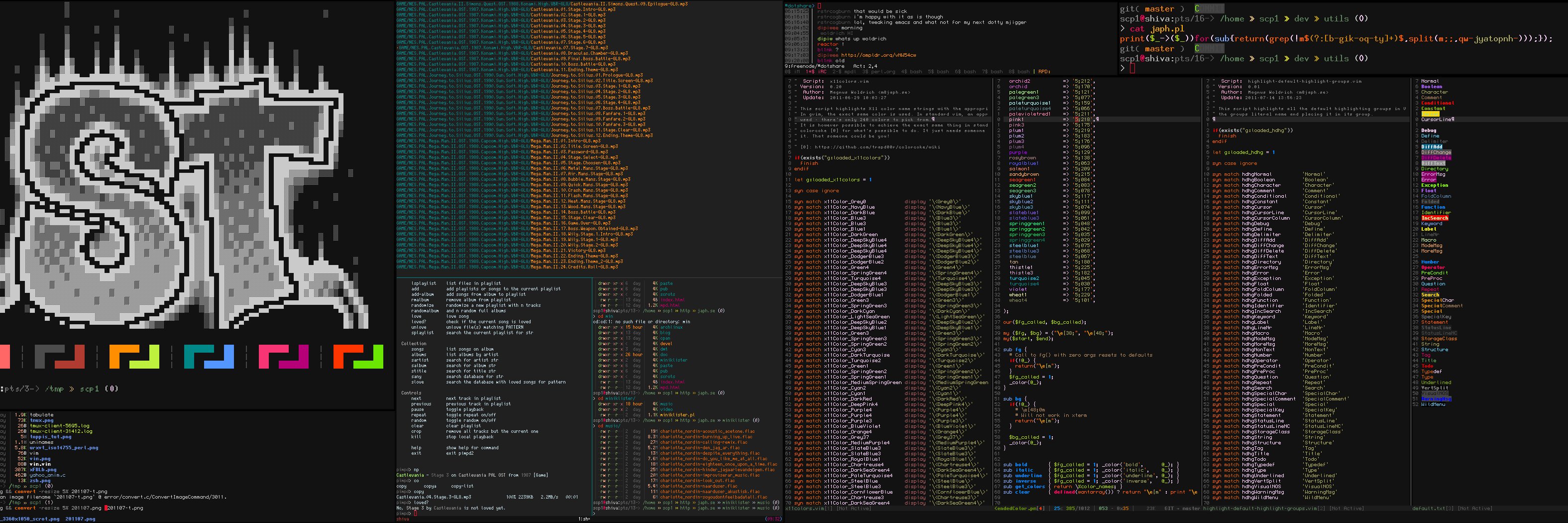
Task: Click the 'add-album' command in pimpd help
Action: click(x=423, y=294)
